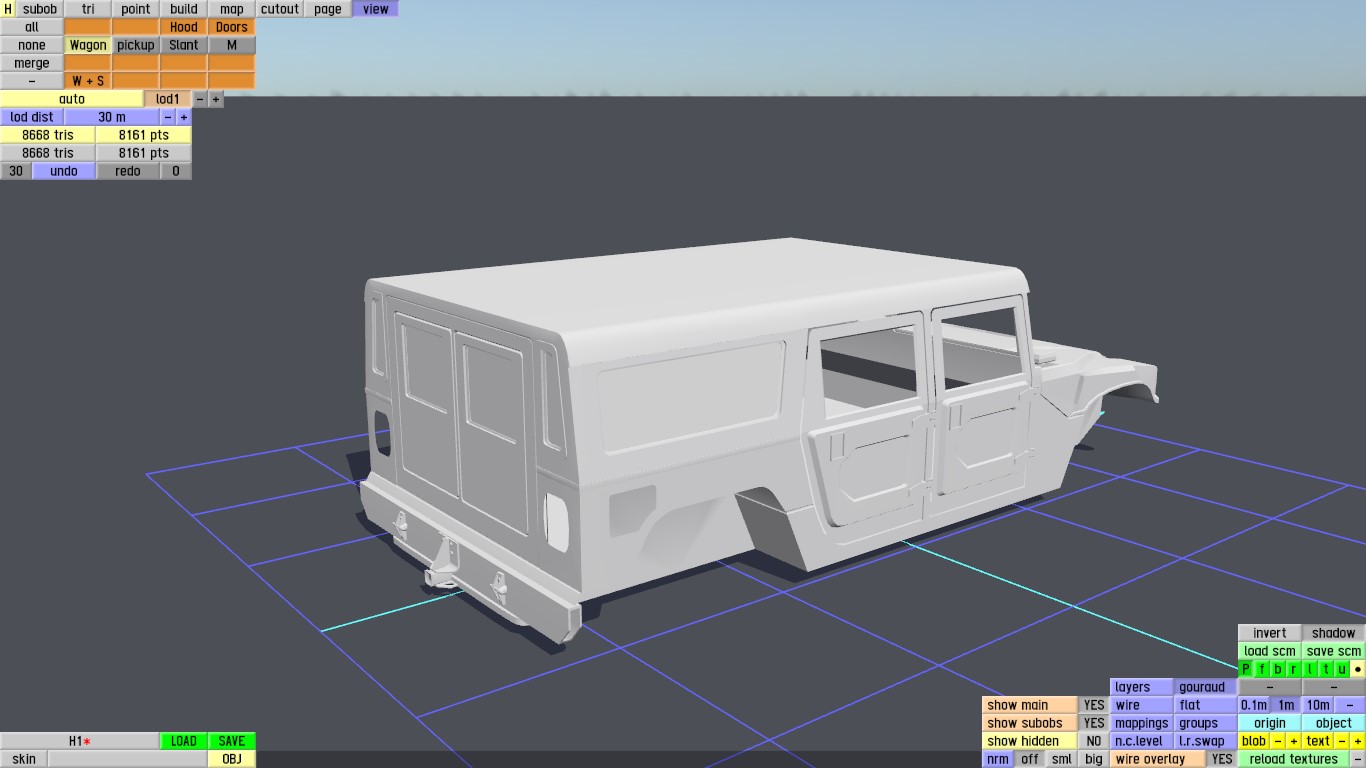
Task: Switch to the build tab
Action: [184, 9]
